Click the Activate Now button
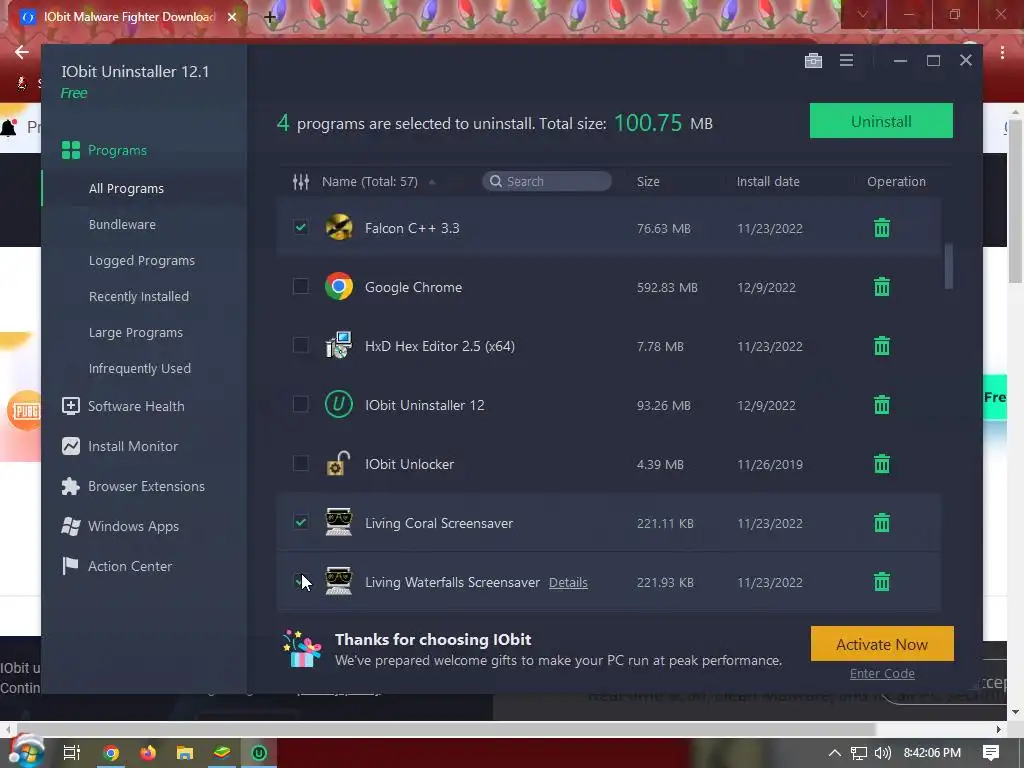 point(882,644)
